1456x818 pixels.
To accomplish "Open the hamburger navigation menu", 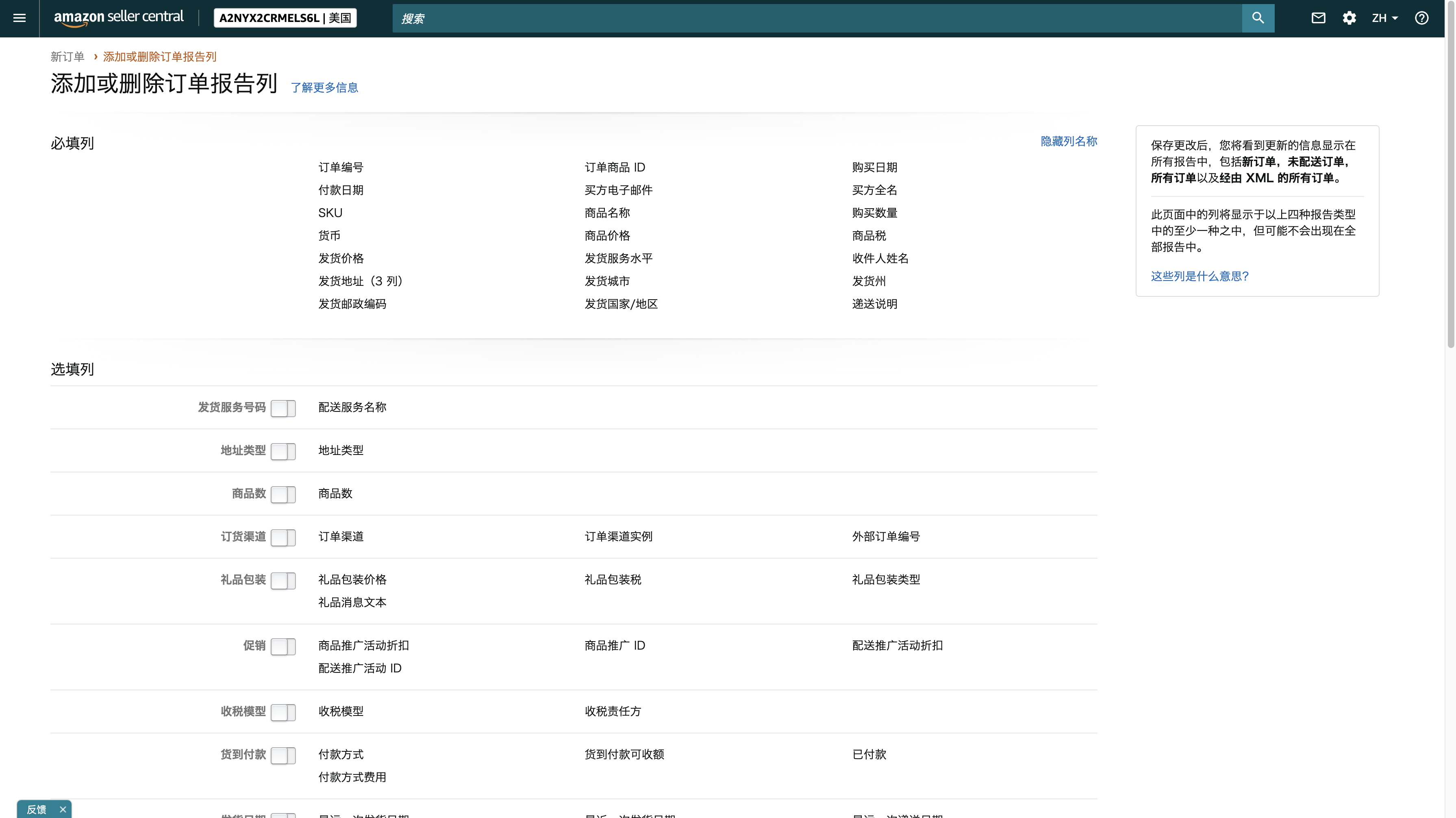I will point(19,18).
